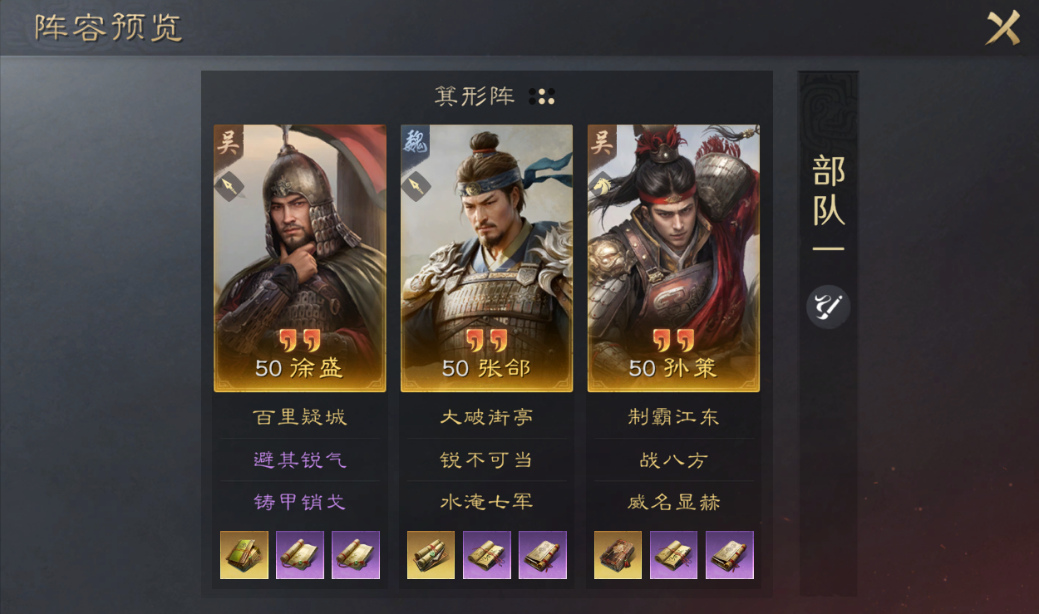The image size is (1039, 614).
Task: Click 涂盛's last purple scroll item
Action: click(x=356, y=555)
